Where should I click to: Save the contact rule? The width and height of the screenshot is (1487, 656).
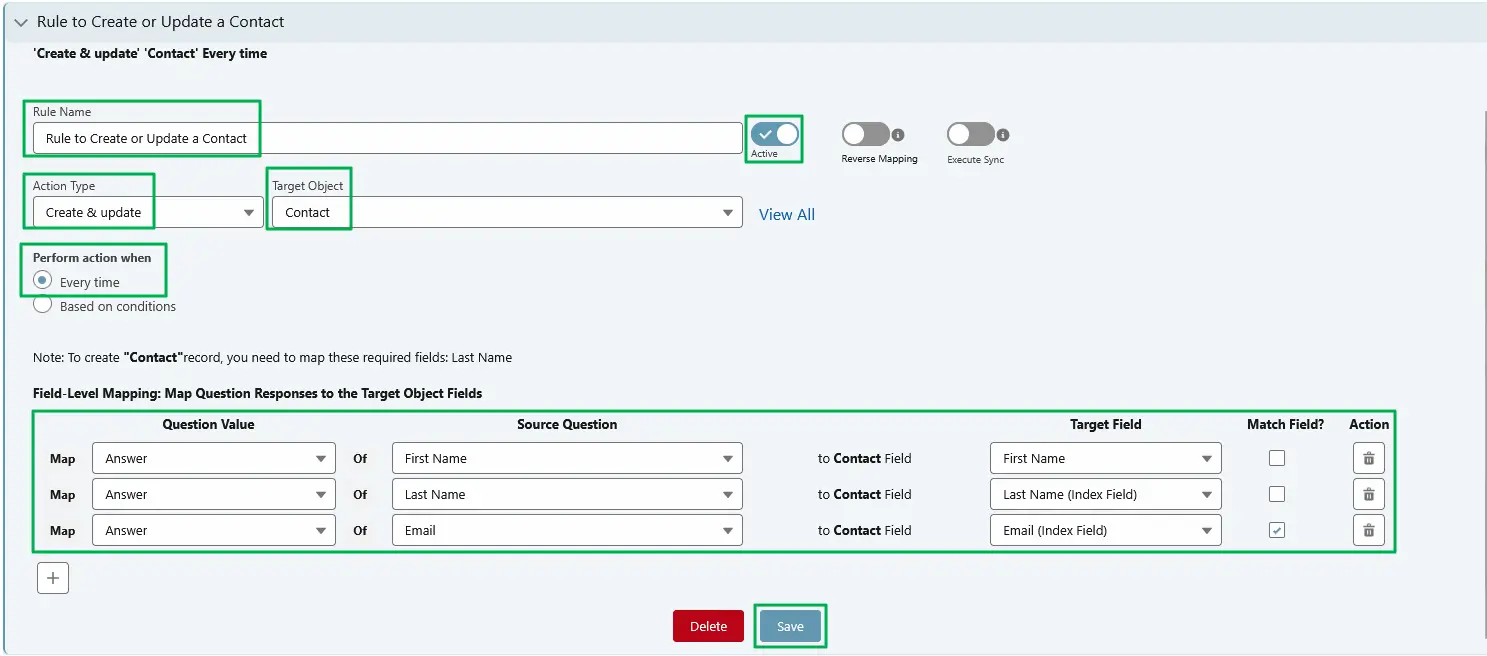[x=790, y=625]
